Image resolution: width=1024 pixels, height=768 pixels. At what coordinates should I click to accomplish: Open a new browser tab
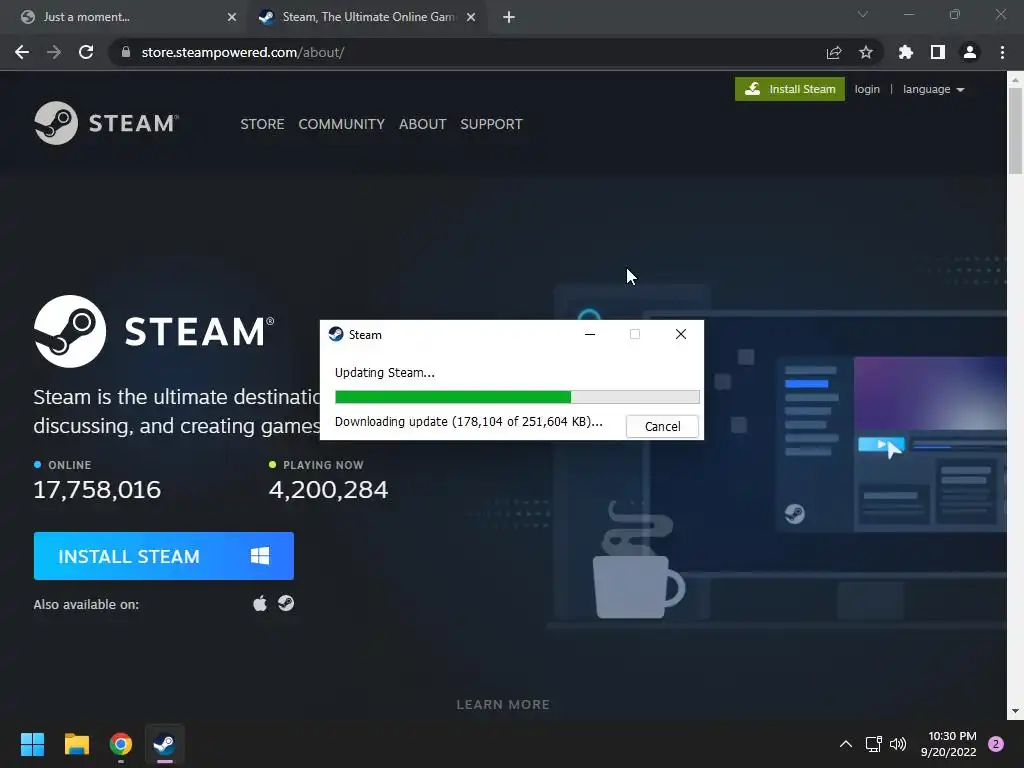click(x=509, y=17)
